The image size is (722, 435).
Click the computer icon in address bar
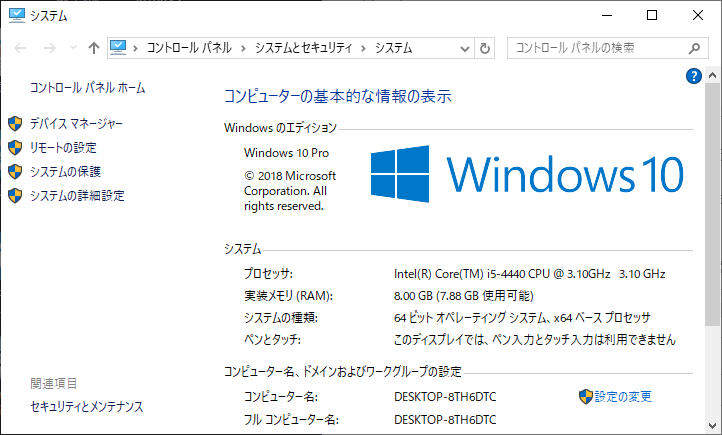coord(118,47)
